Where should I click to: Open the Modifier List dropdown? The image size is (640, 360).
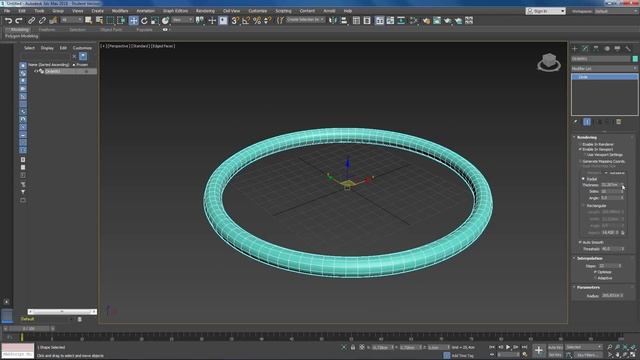pyautogui.click(x=604, y=69)
